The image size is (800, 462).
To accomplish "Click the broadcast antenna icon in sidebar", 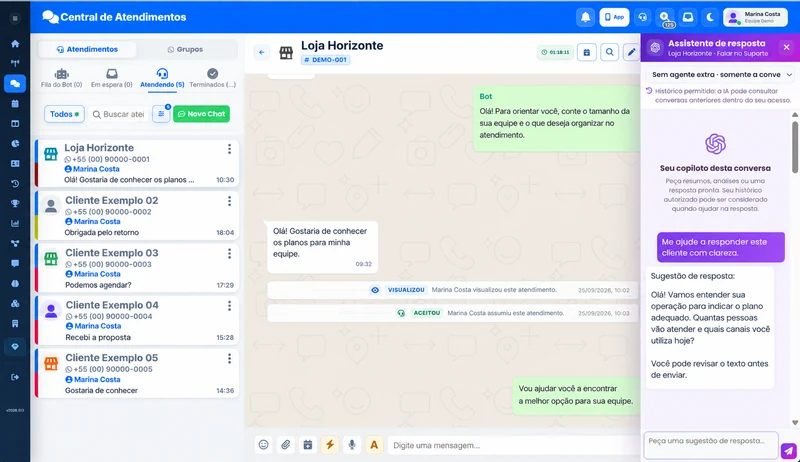I will (x=15, y=64).
